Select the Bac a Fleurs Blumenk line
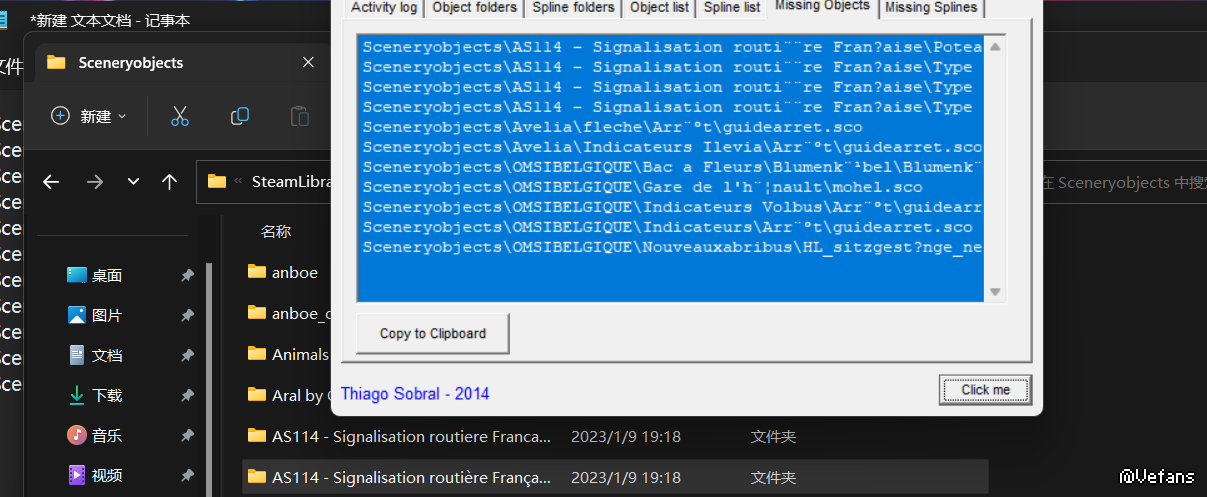This screenshot has height=497, width=1207. click(x=672, y=167)
